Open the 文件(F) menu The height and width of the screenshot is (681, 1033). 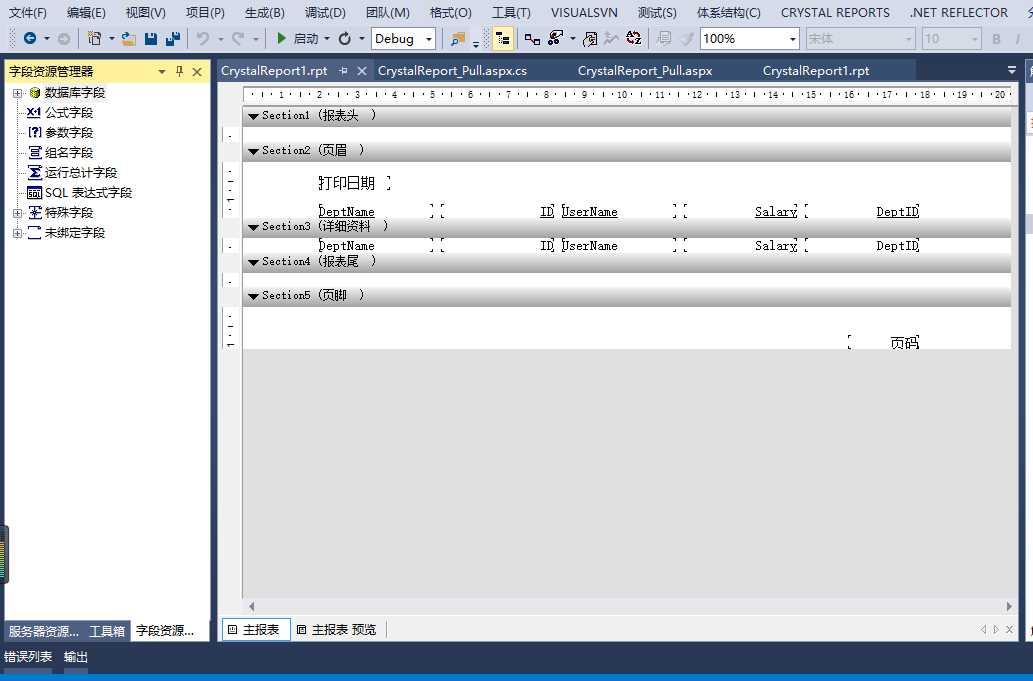28,13
